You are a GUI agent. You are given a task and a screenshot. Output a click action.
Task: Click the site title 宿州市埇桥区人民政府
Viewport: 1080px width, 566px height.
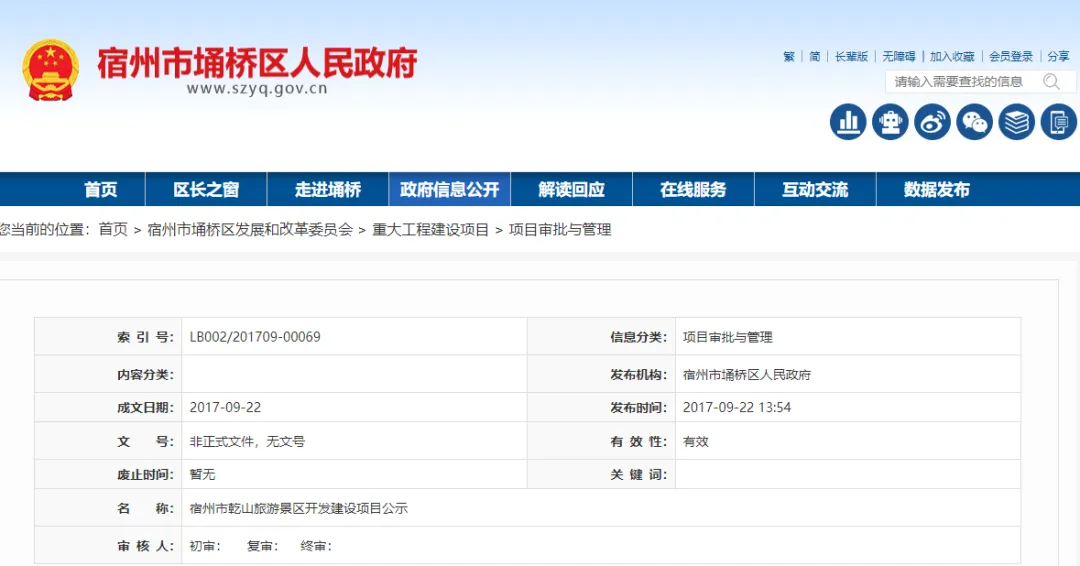257,63
